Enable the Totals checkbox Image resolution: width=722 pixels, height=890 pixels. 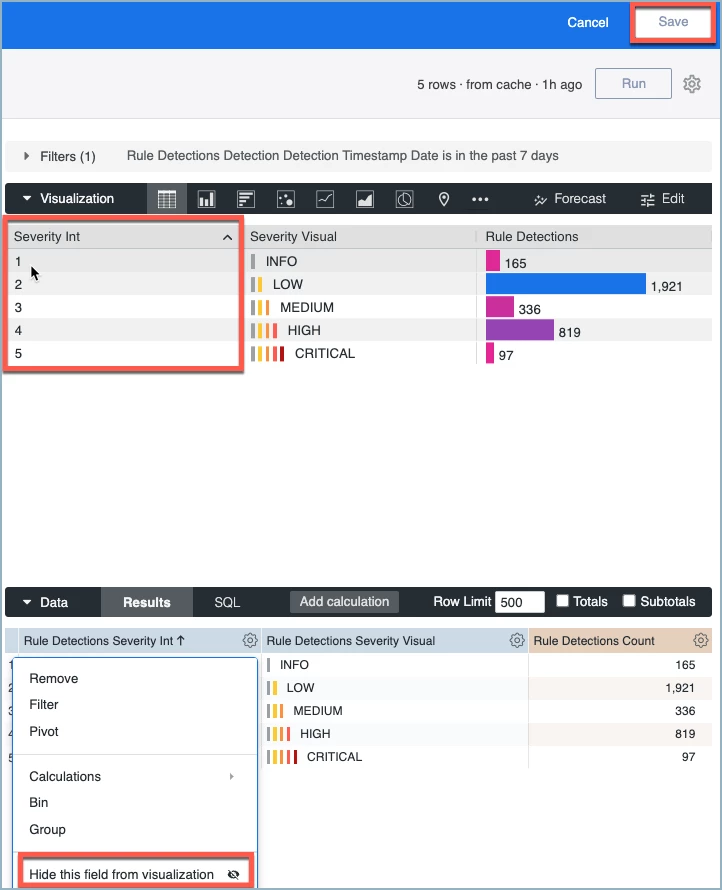(563, 601)
